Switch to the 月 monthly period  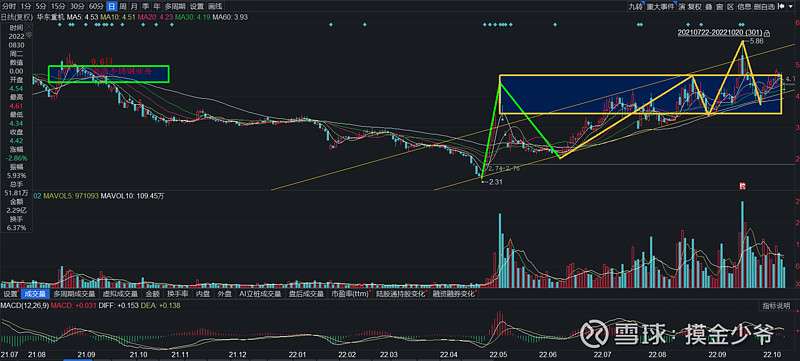pos(134,7)
